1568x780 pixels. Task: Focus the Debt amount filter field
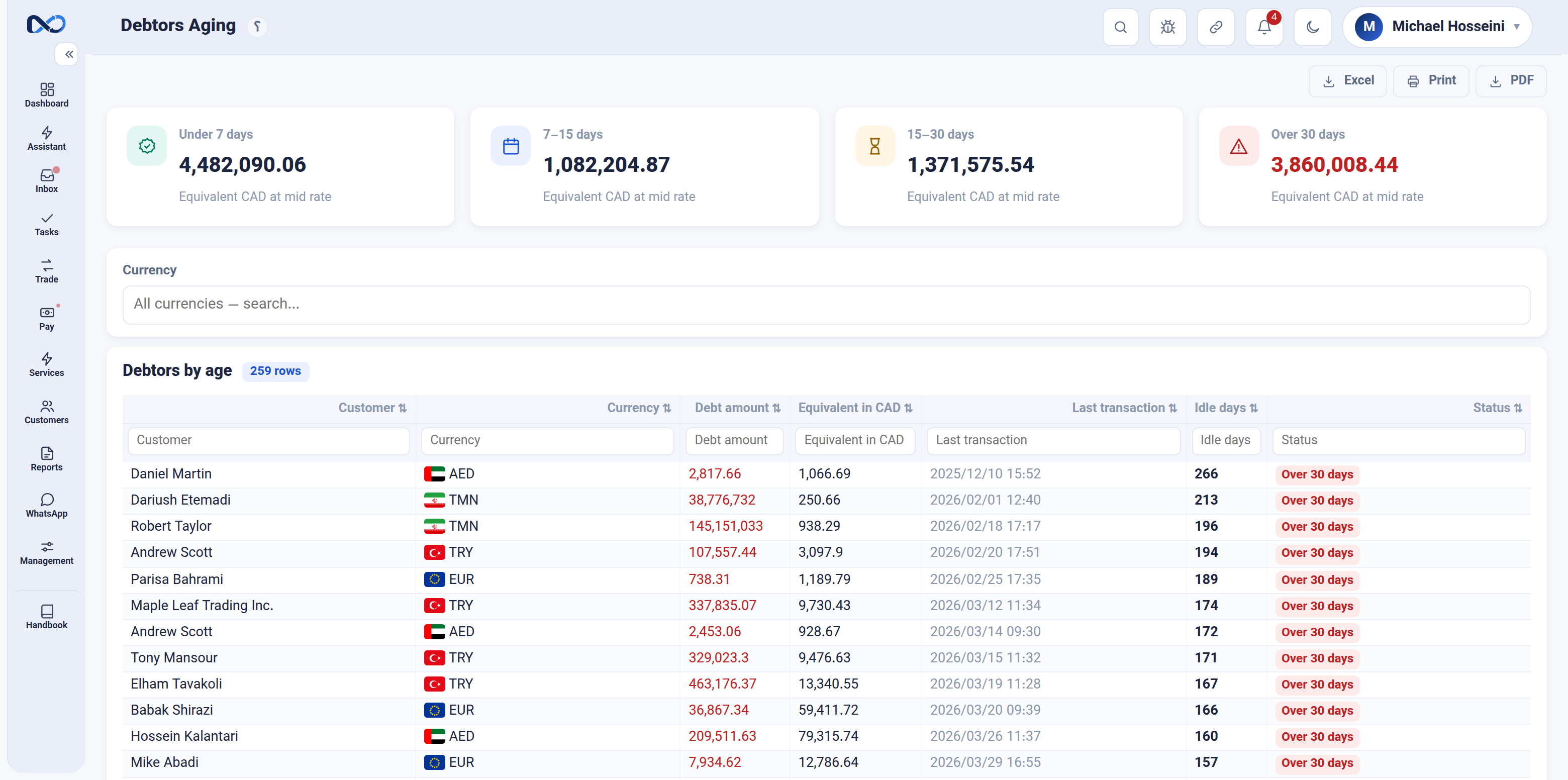[734, 440]
